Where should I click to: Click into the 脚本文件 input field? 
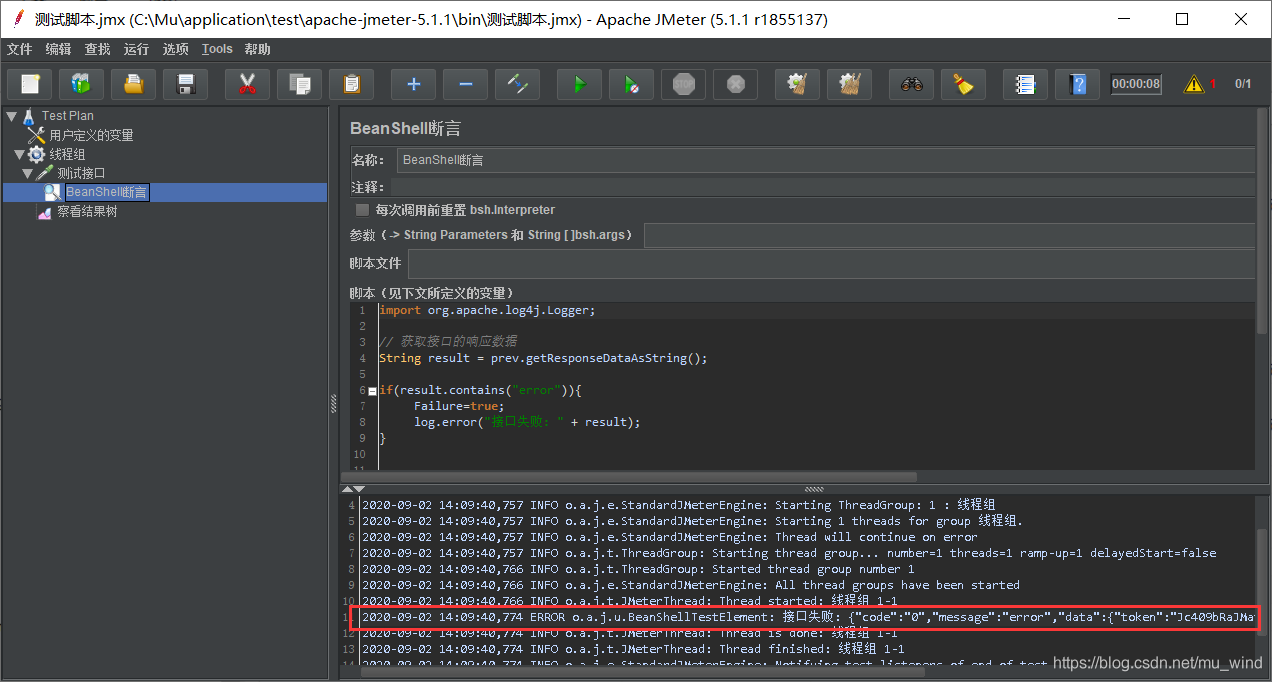point(830,264)
